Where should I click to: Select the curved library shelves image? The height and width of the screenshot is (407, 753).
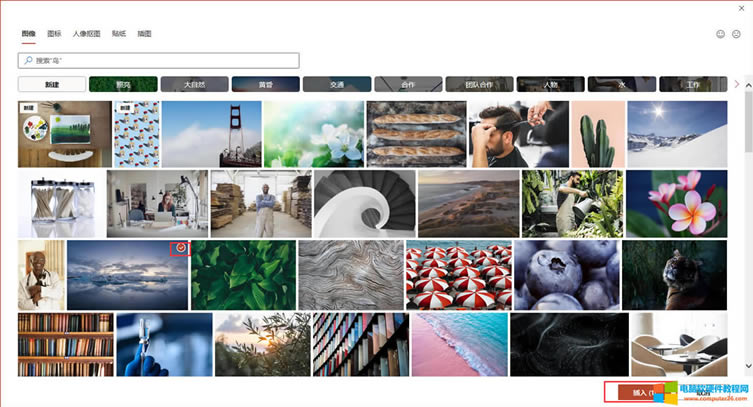(361, 345)
